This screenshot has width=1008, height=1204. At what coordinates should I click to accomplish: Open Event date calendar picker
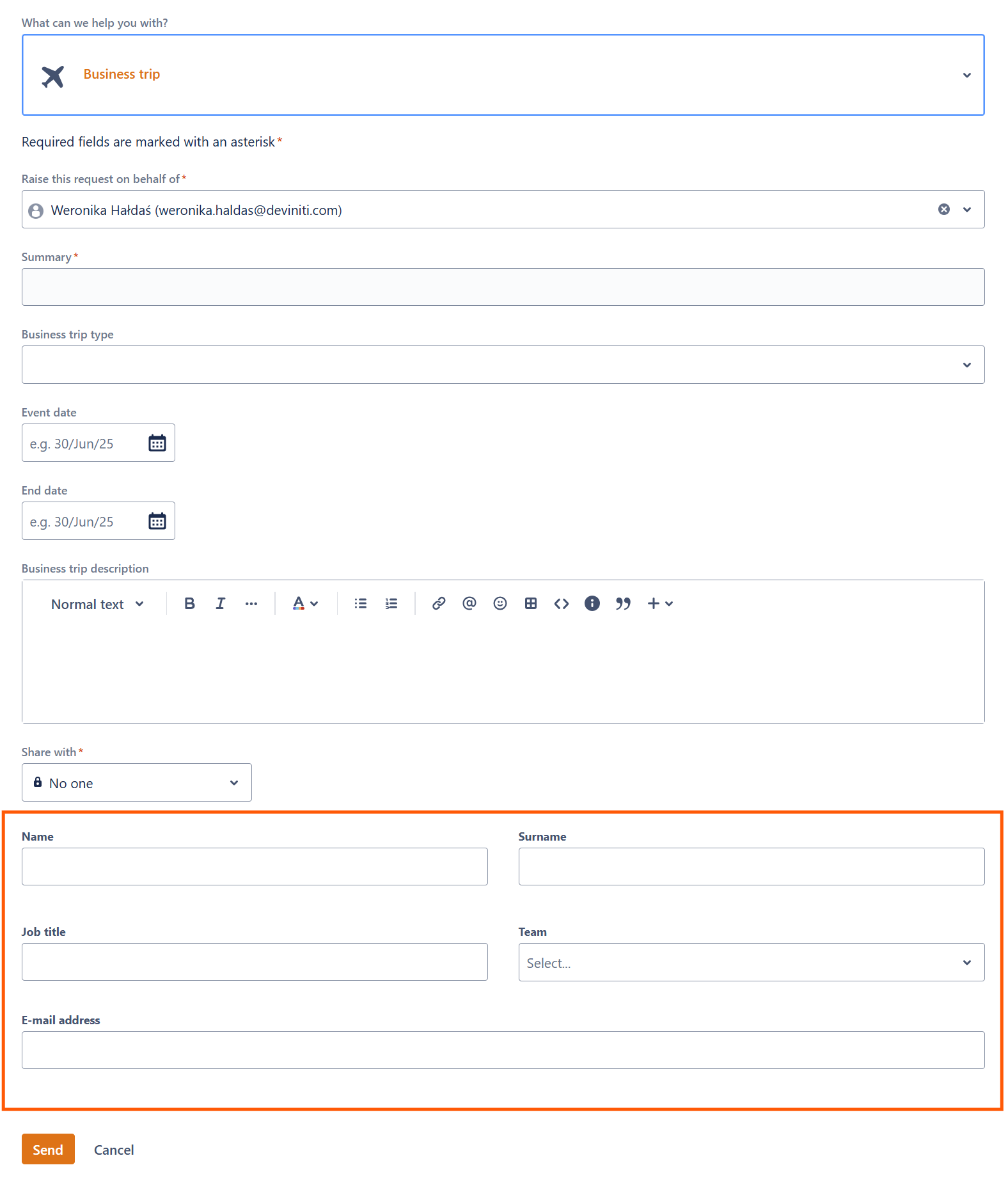[x=157, y=443]
